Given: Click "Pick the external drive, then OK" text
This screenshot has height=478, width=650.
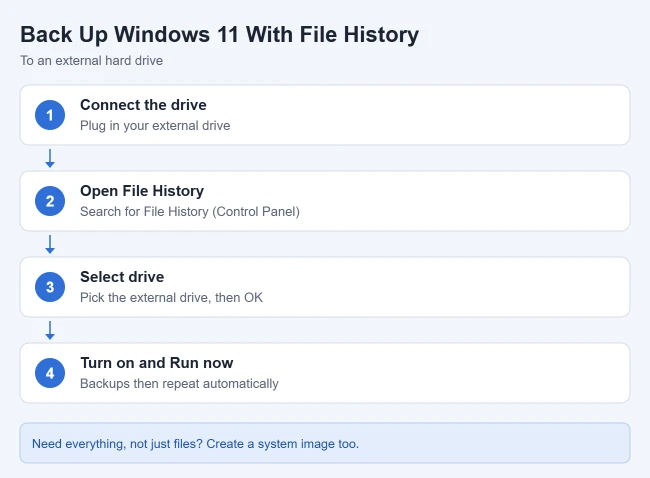Looking at the screenshot, I should click(x=171, y=297).
